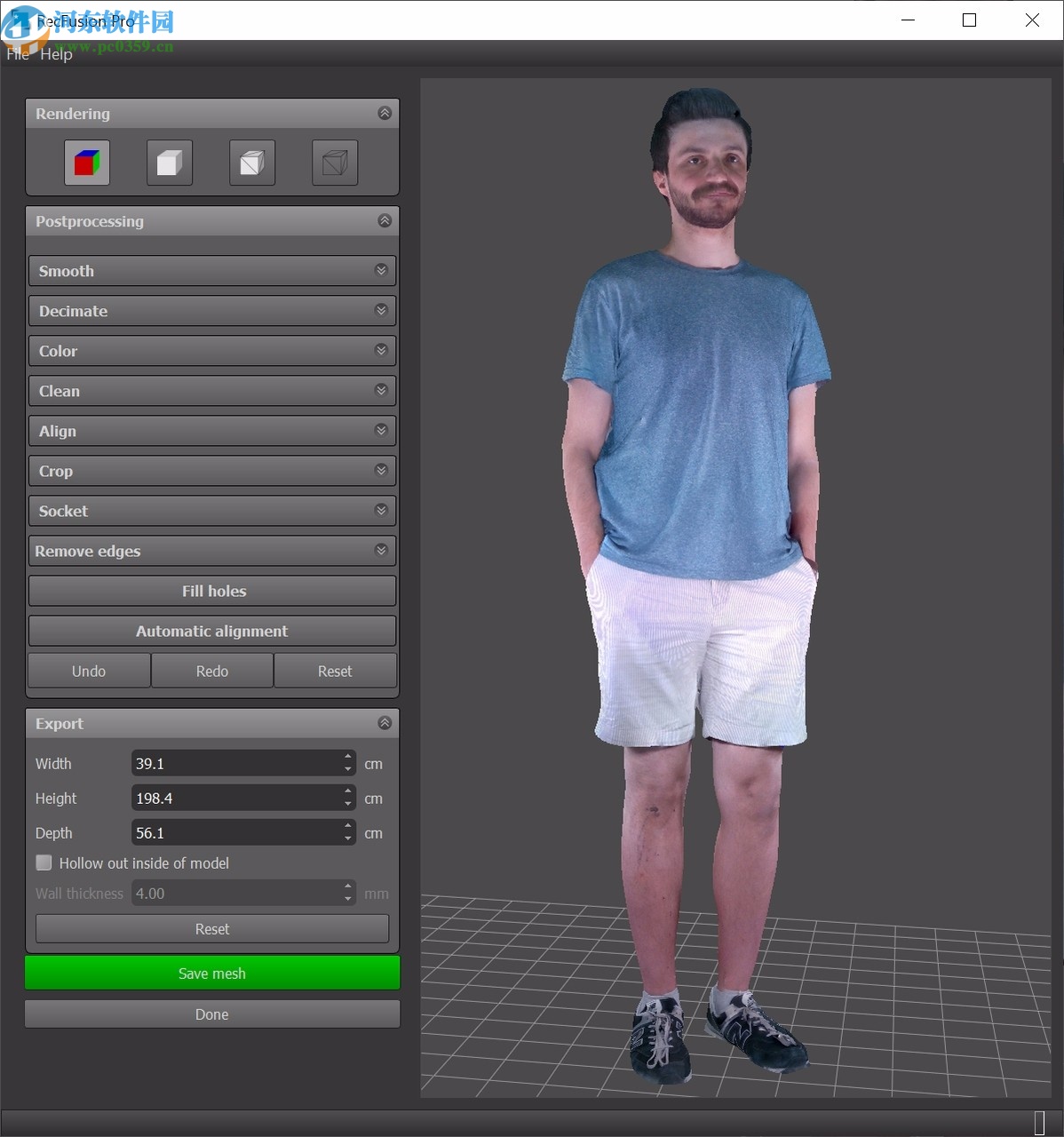Screen dimensions: 1064x1137
Task: Enable Hollow out inside of model
Action: coord(44,863)
